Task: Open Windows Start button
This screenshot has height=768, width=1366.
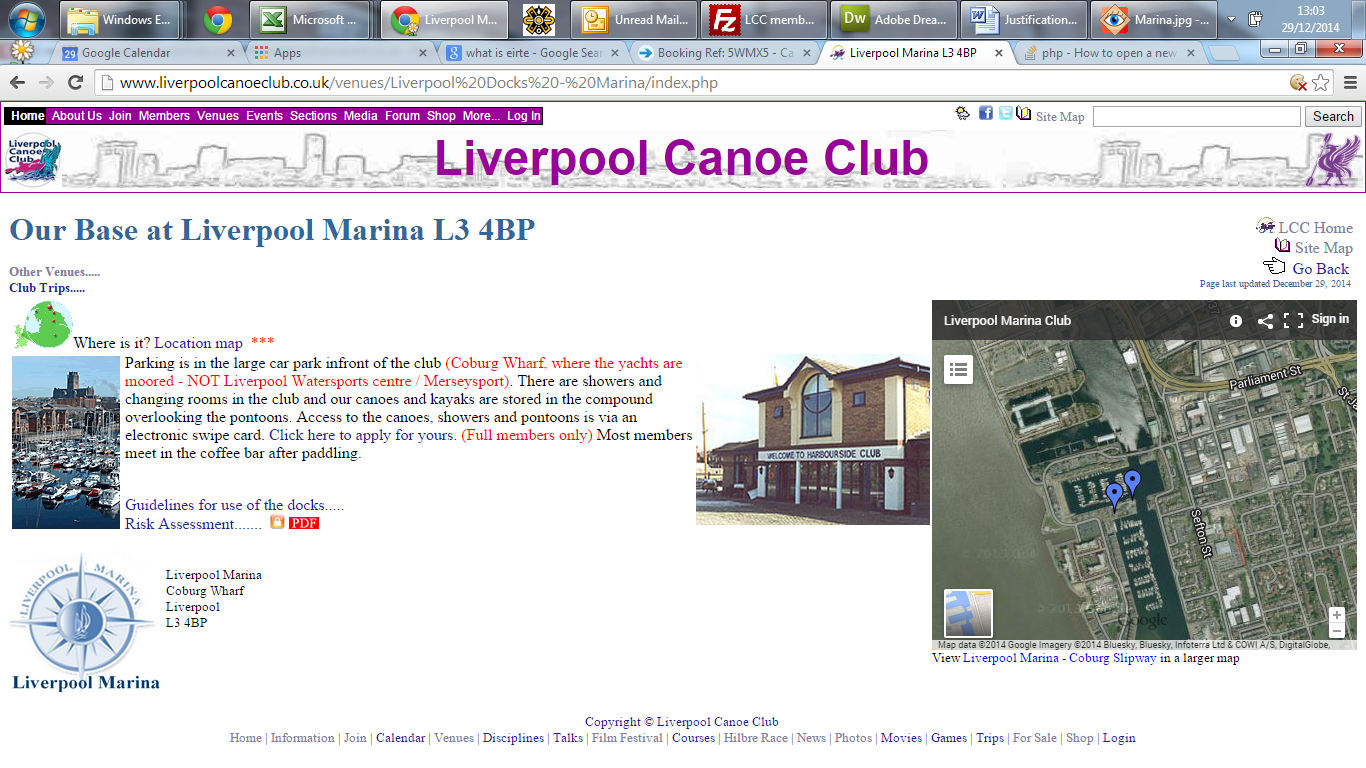Action: pos(27,19)
